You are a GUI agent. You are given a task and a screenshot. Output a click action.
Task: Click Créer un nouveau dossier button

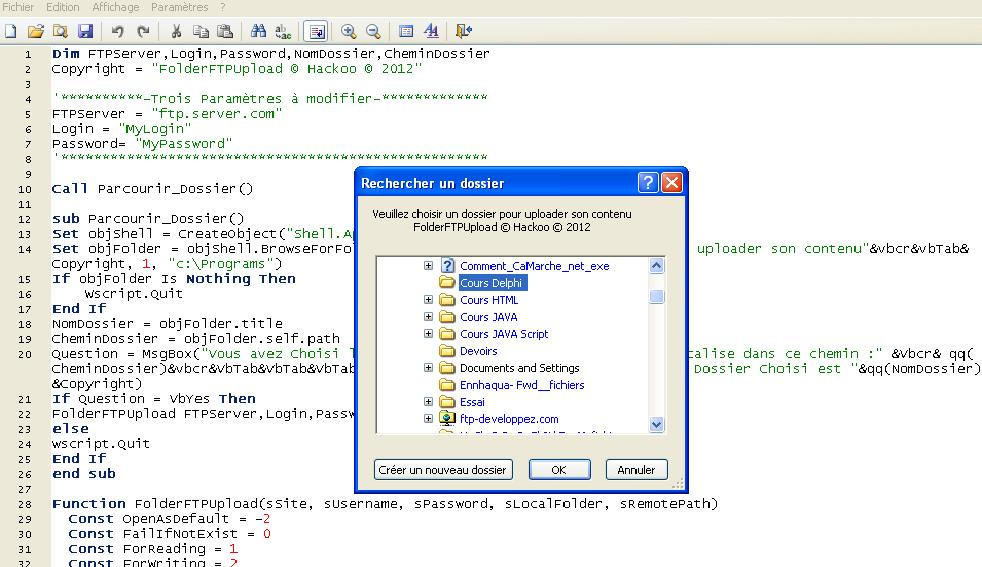443,470
